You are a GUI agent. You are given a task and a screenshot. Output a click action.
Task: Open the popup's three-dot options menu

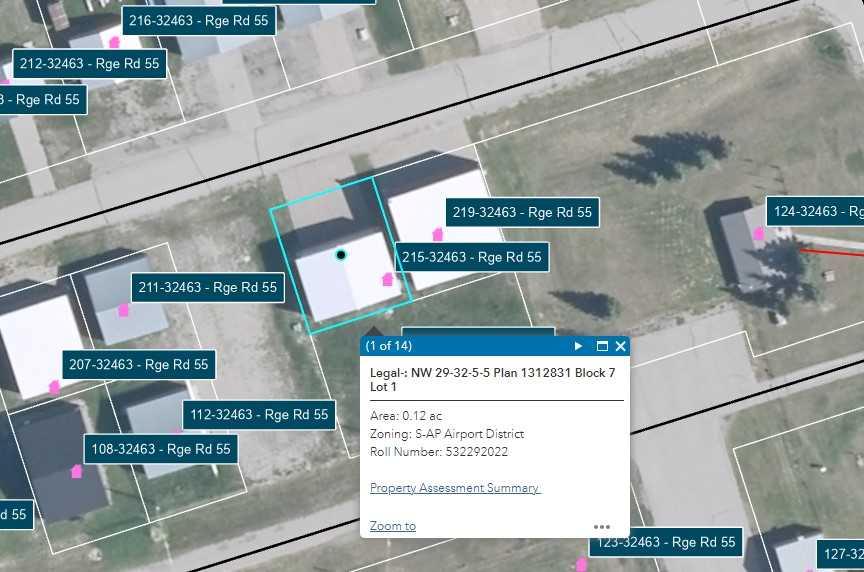(x=601, y=526)
